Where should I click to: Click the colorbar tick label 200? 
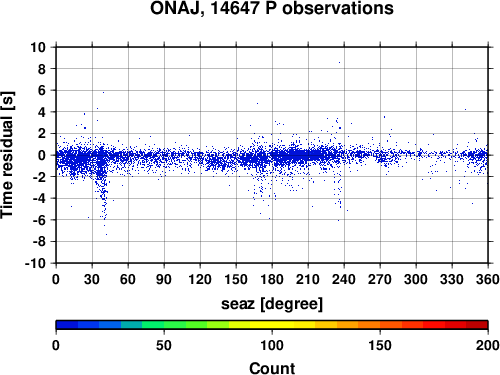tap(488, 345)
